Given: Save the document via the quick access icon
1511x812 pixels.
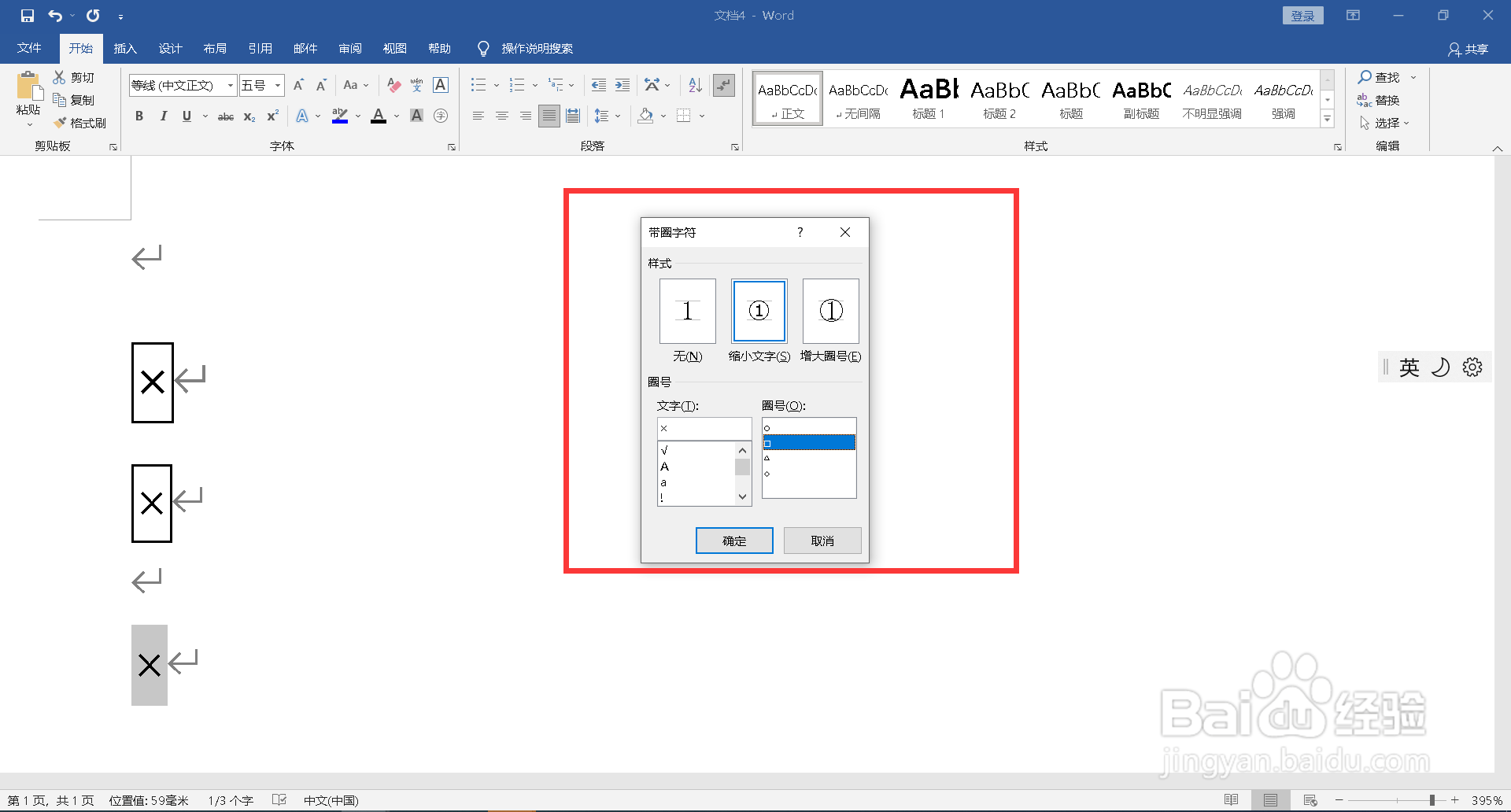Looking at the screenshot, I should click(28, 16).
